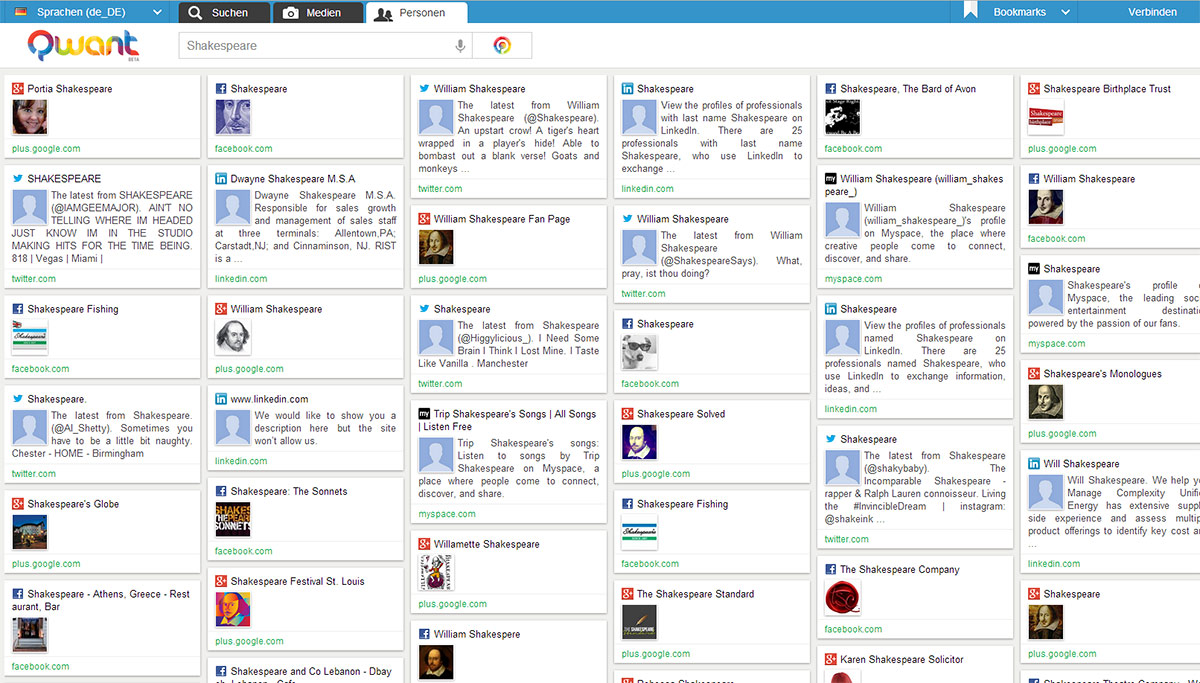This screenshot has width=1200, height=683.
Task: Click LinkedIn icon beside Will Shakespeare
Action: click(1034, 464)
